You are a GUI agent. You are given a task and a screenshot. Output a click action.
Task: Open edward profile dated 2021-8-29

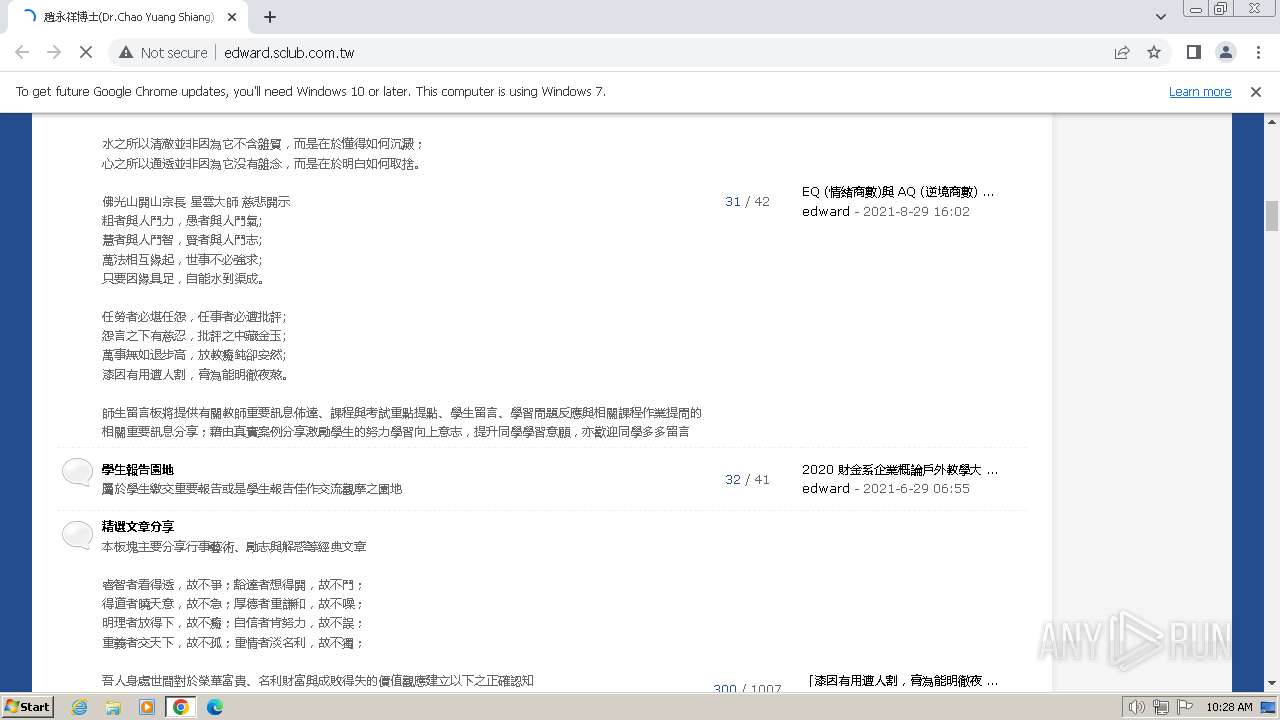[826, 211]
